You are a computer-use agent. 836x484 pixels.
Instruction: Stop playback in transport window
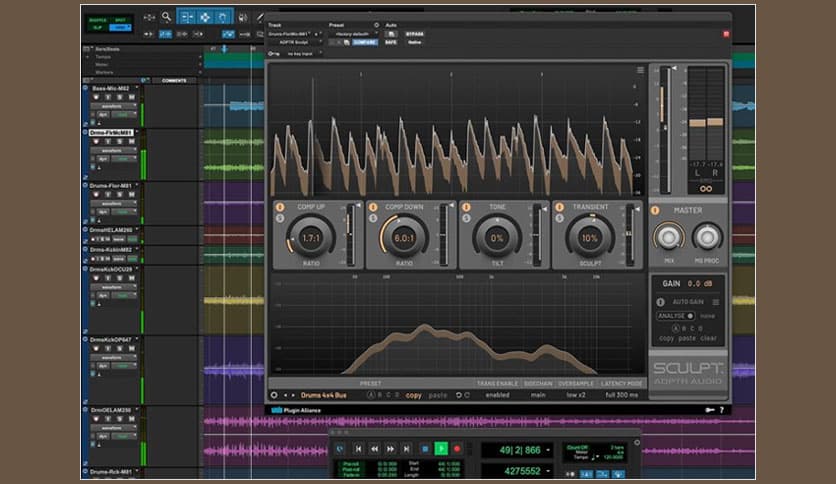425,449
